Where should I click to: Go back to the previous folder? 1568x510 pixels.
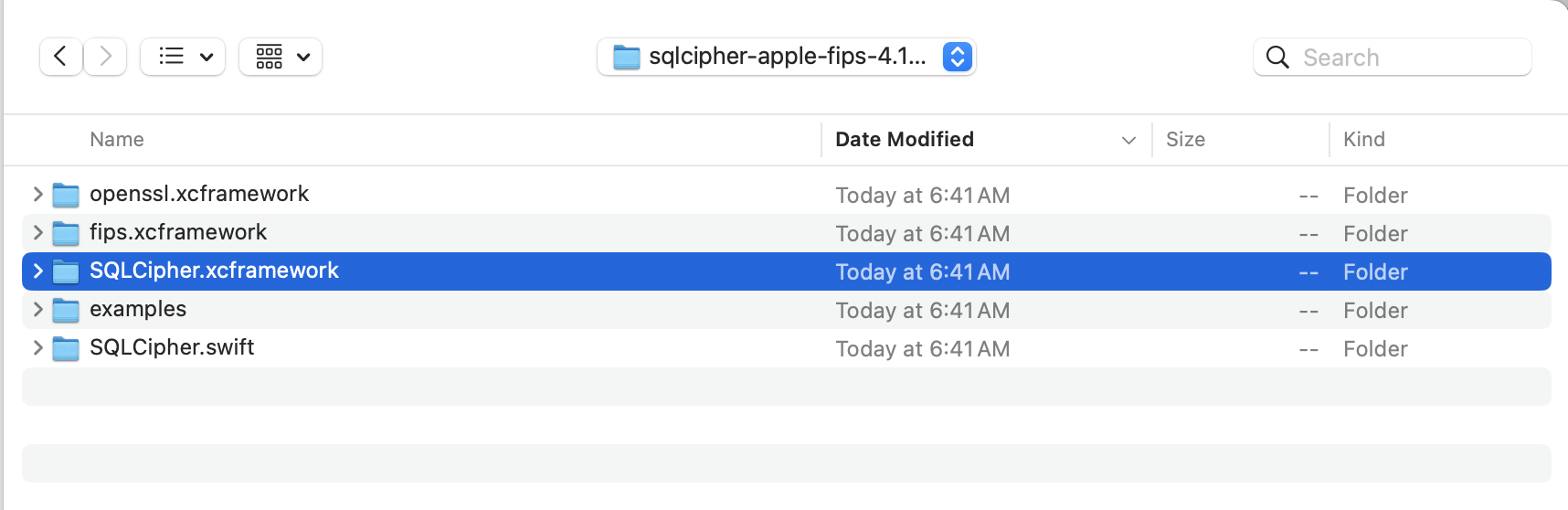pos(61,57)
